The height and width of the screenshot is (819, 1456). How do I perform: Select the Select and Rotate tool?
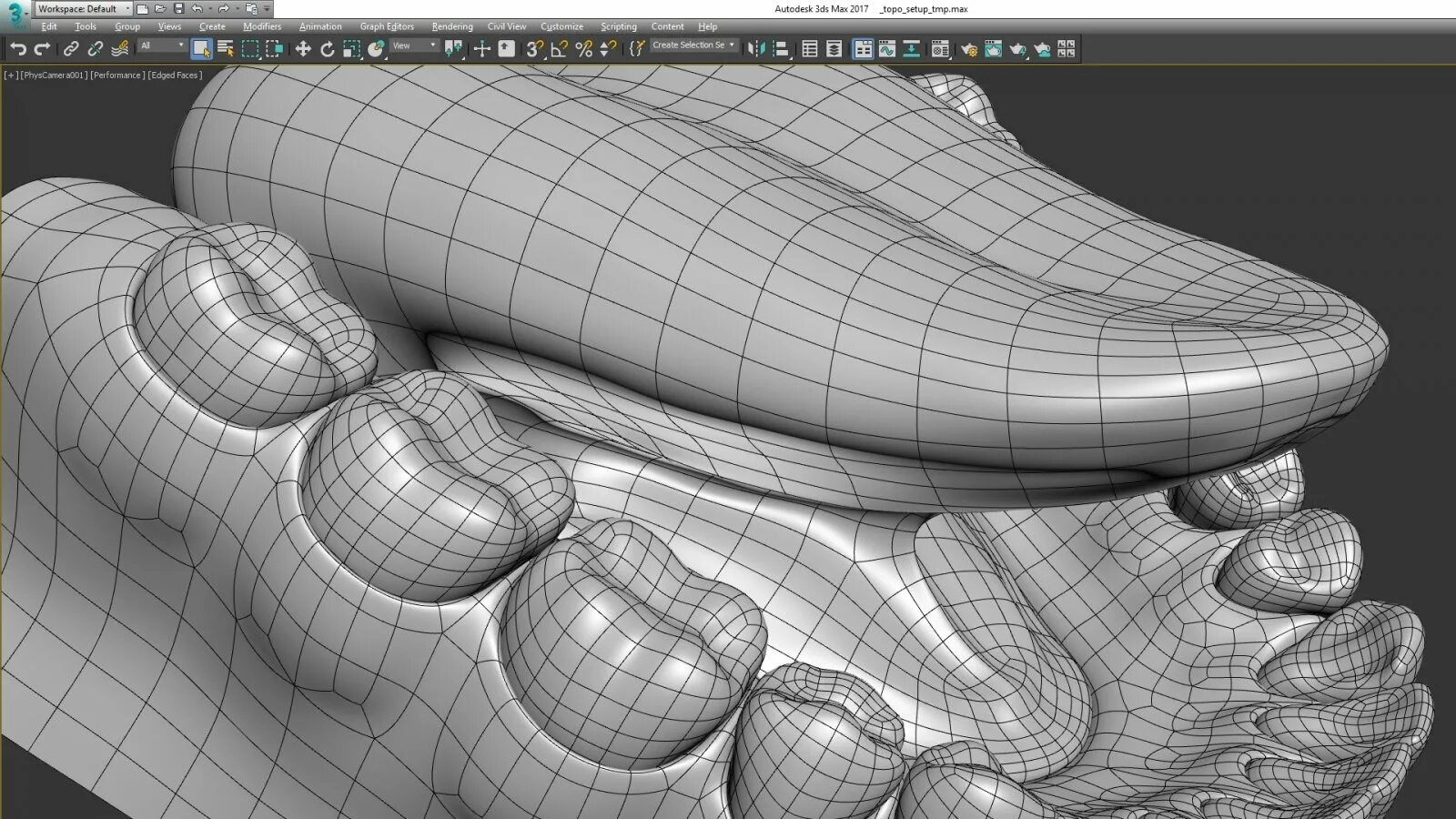[328, 49]
